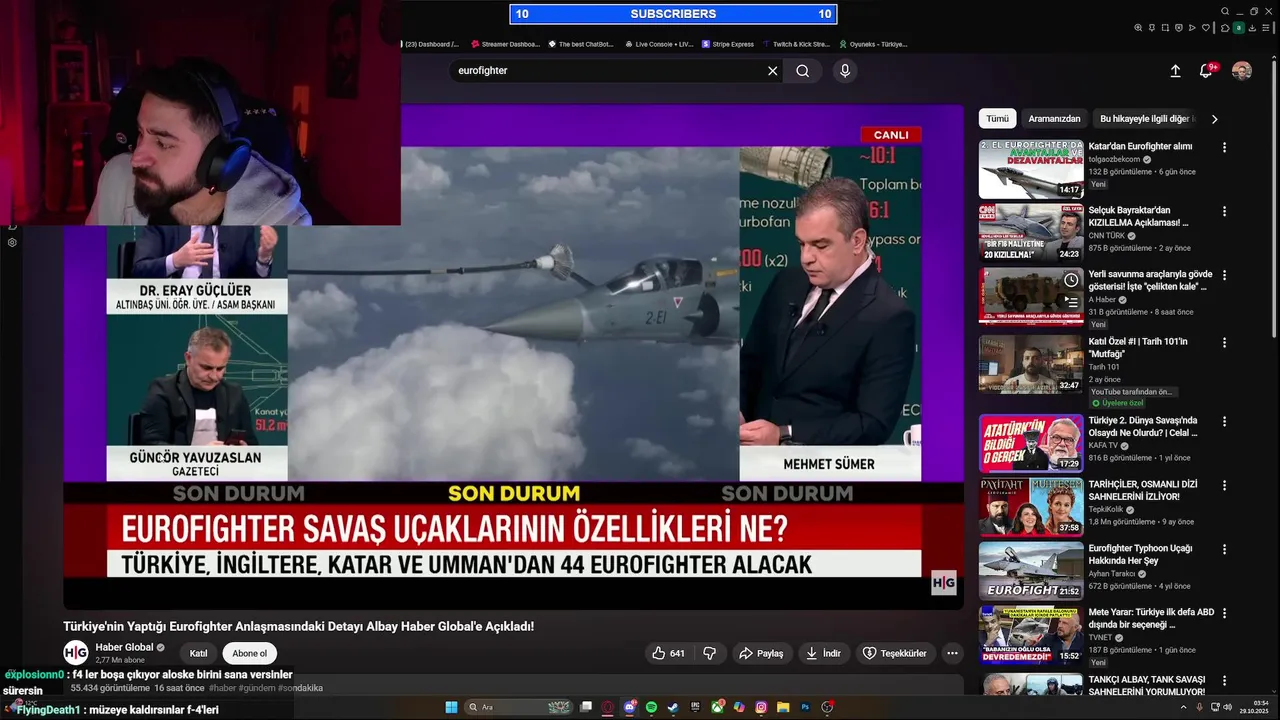Viewport: 1280px width, 720px height.
Task: Open options for Eurofighter Typhoon Uçağı video
Action: [x=1224, y=549]
